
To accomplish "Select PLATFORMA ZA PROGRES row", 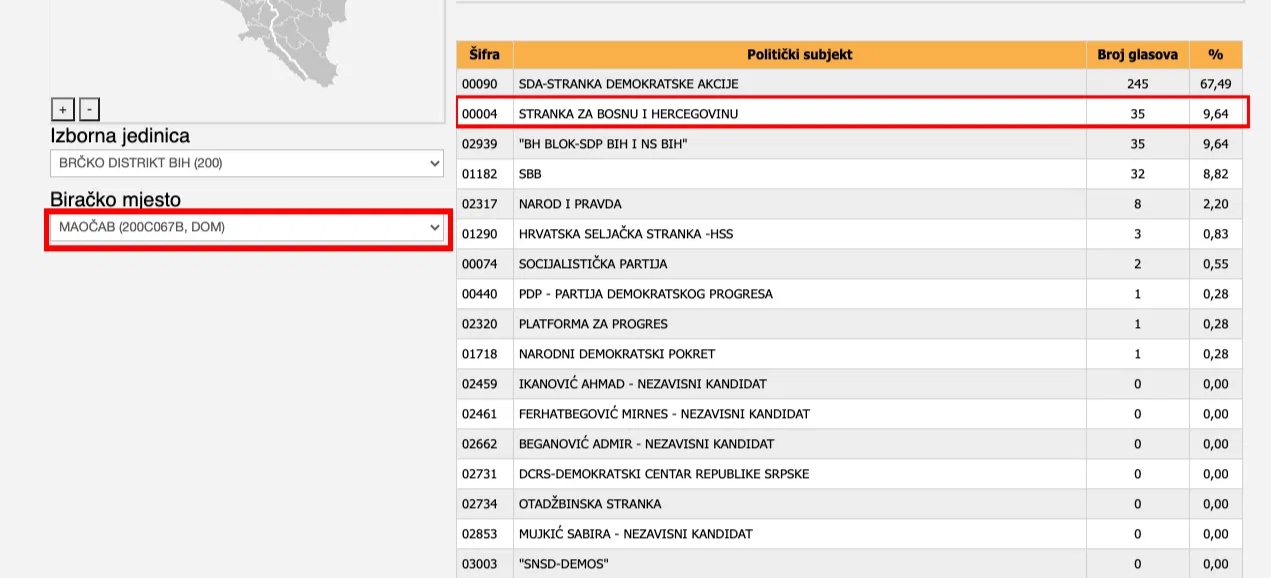I will pos(850,324).
